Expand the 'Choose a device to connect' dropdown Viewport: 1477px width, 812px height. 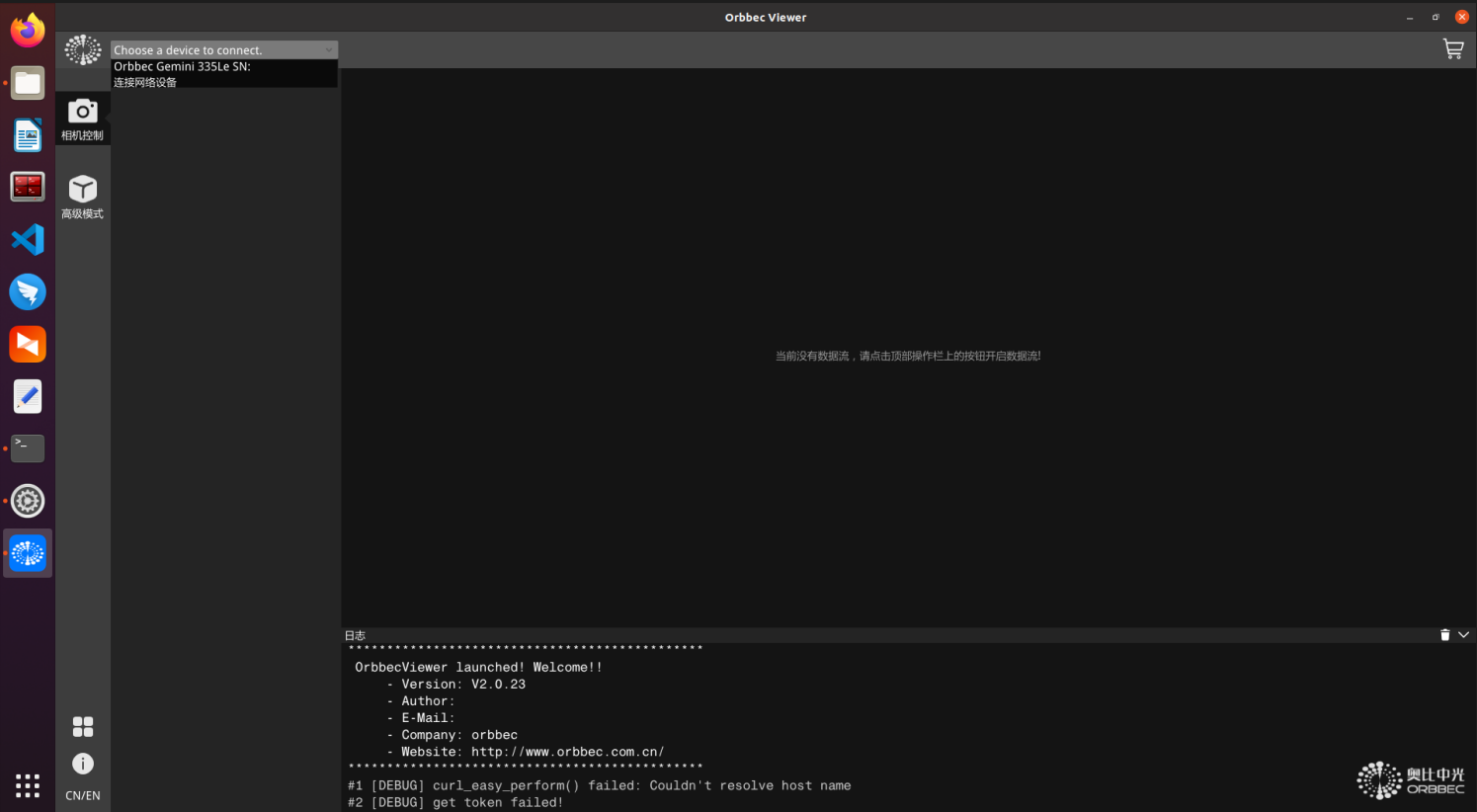point(224,49)
